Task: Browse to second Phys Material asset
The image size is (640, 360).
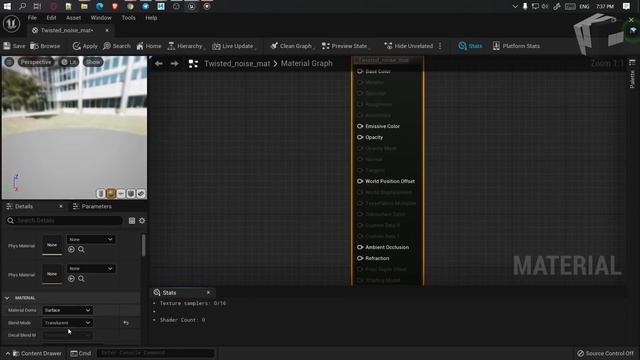Action: click(x=81, y=279)
